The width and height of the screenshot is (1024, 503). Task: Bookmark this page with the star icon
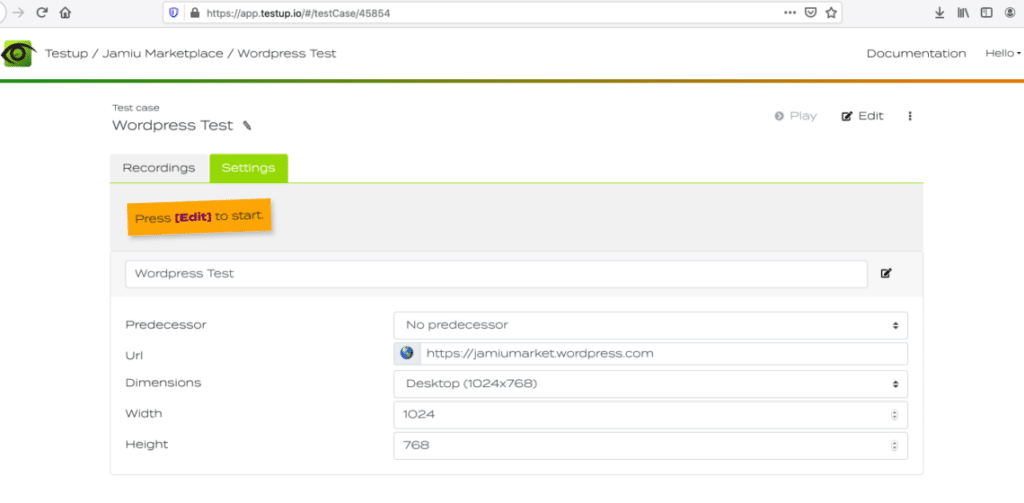pos(831,12)
